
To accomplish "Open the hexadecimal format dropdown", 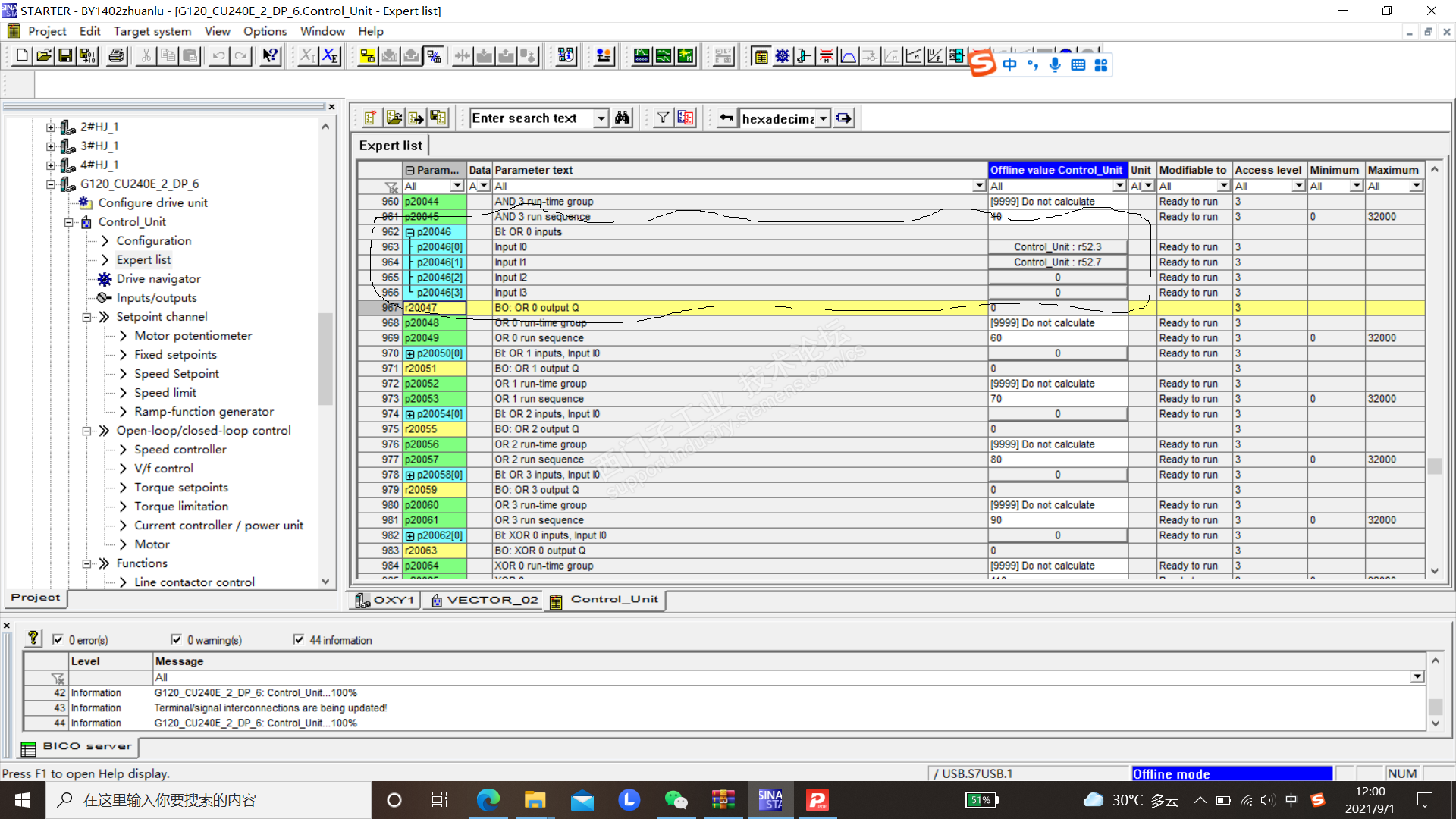I will pos(823,118).
